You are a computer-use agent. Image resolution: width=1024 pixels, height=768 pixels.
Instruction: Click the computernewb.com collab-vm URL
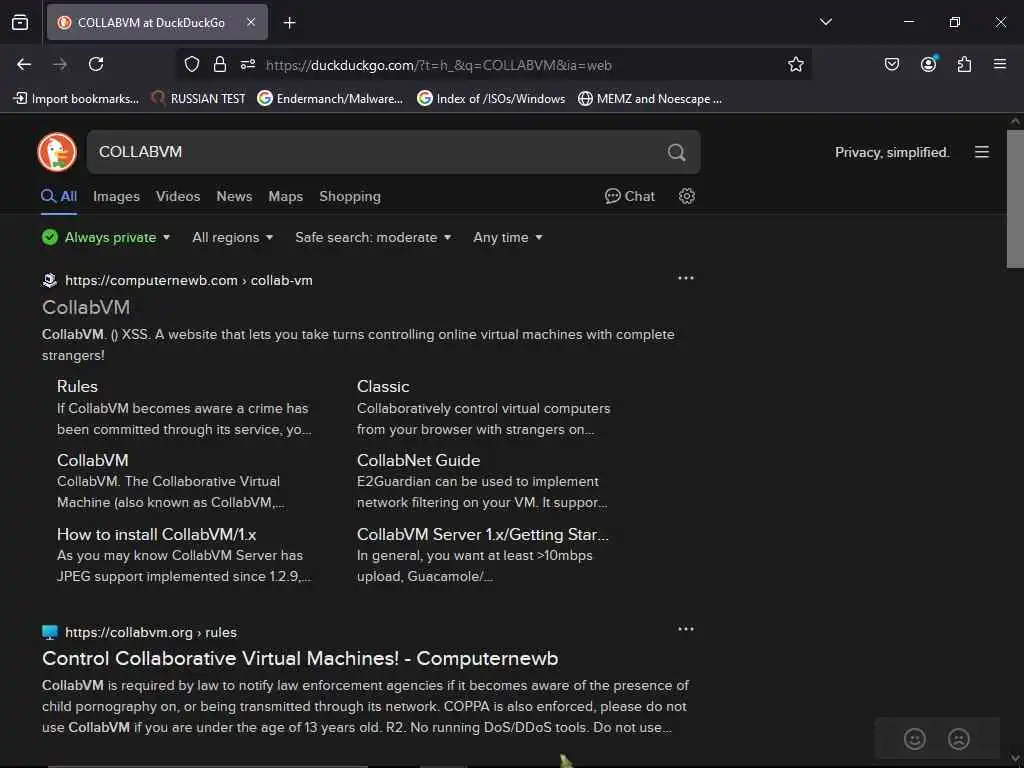pyautogui.click(x=189, y=280)
